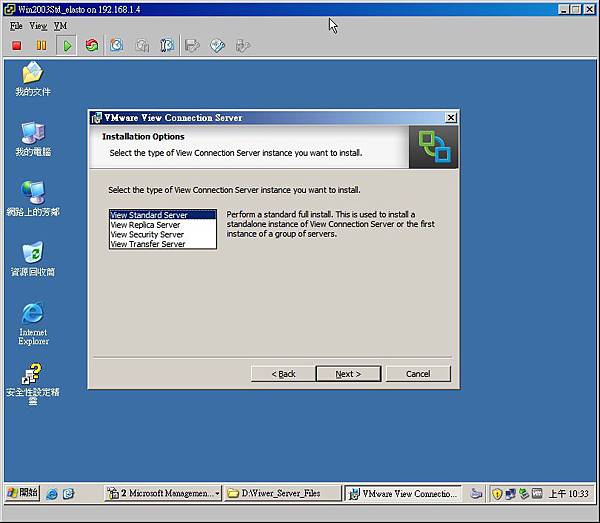The image size is (600, 523).
Task: Close the VMware View Connection Server dialog
Action: 451,118
